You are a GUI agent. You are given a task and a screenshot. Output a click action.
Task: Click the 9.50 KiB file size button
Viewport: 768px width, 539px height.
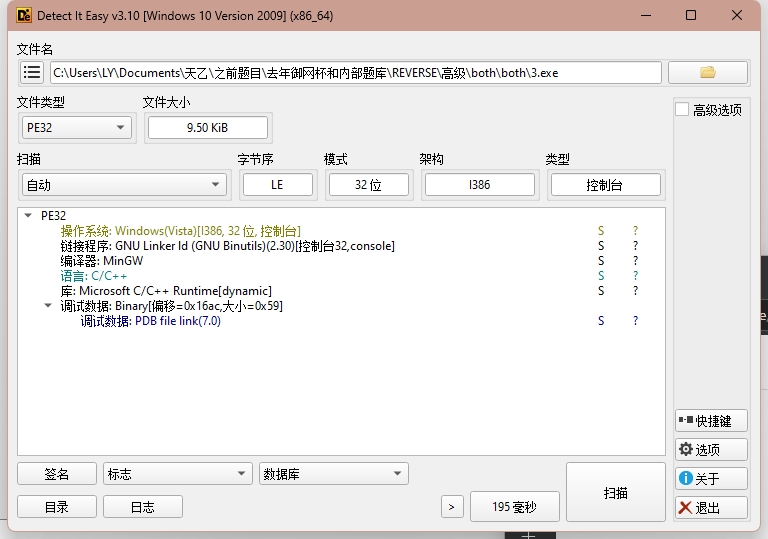208,128
